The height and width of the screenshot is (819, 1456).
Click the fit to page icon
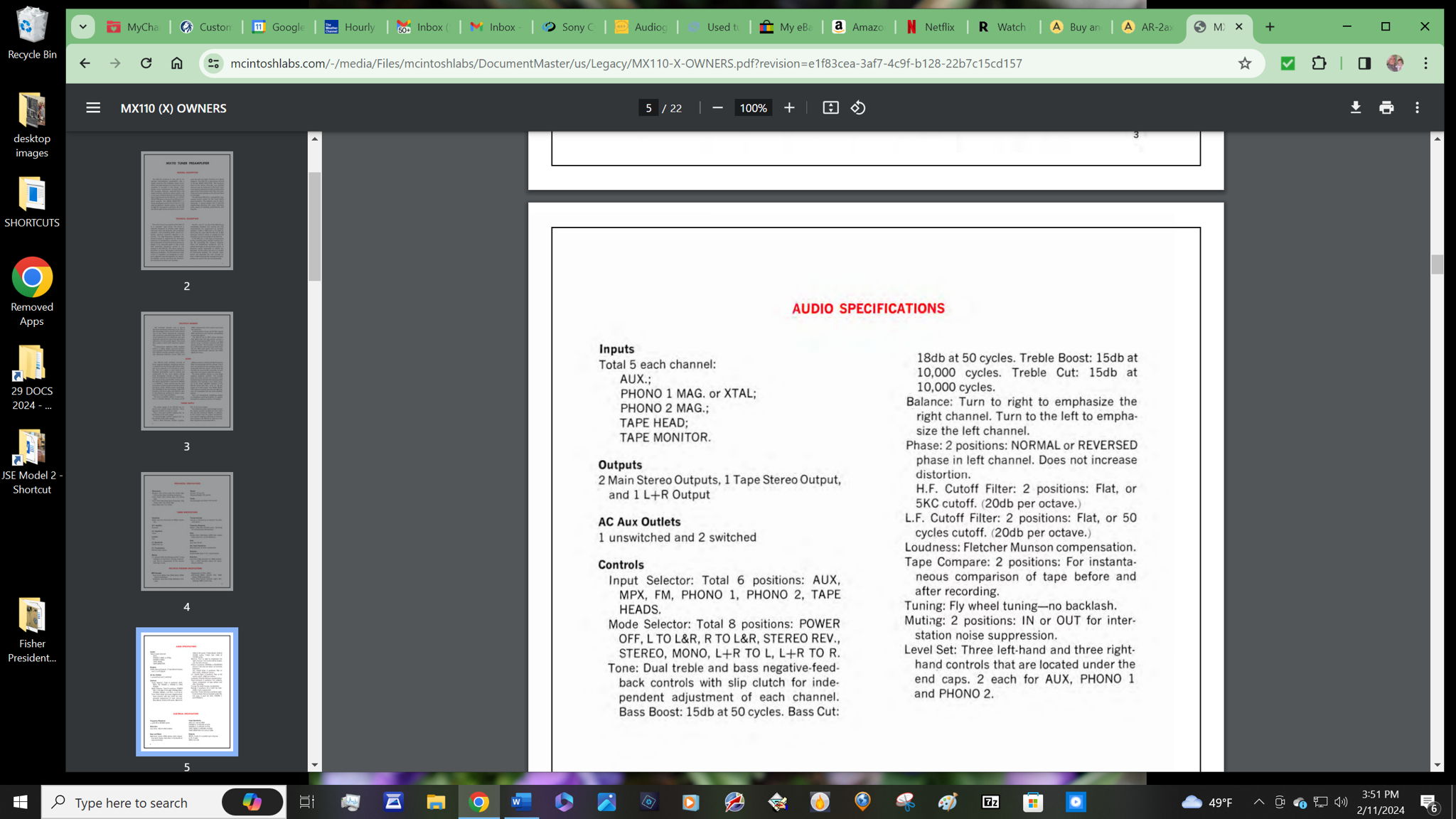point(830,108)
